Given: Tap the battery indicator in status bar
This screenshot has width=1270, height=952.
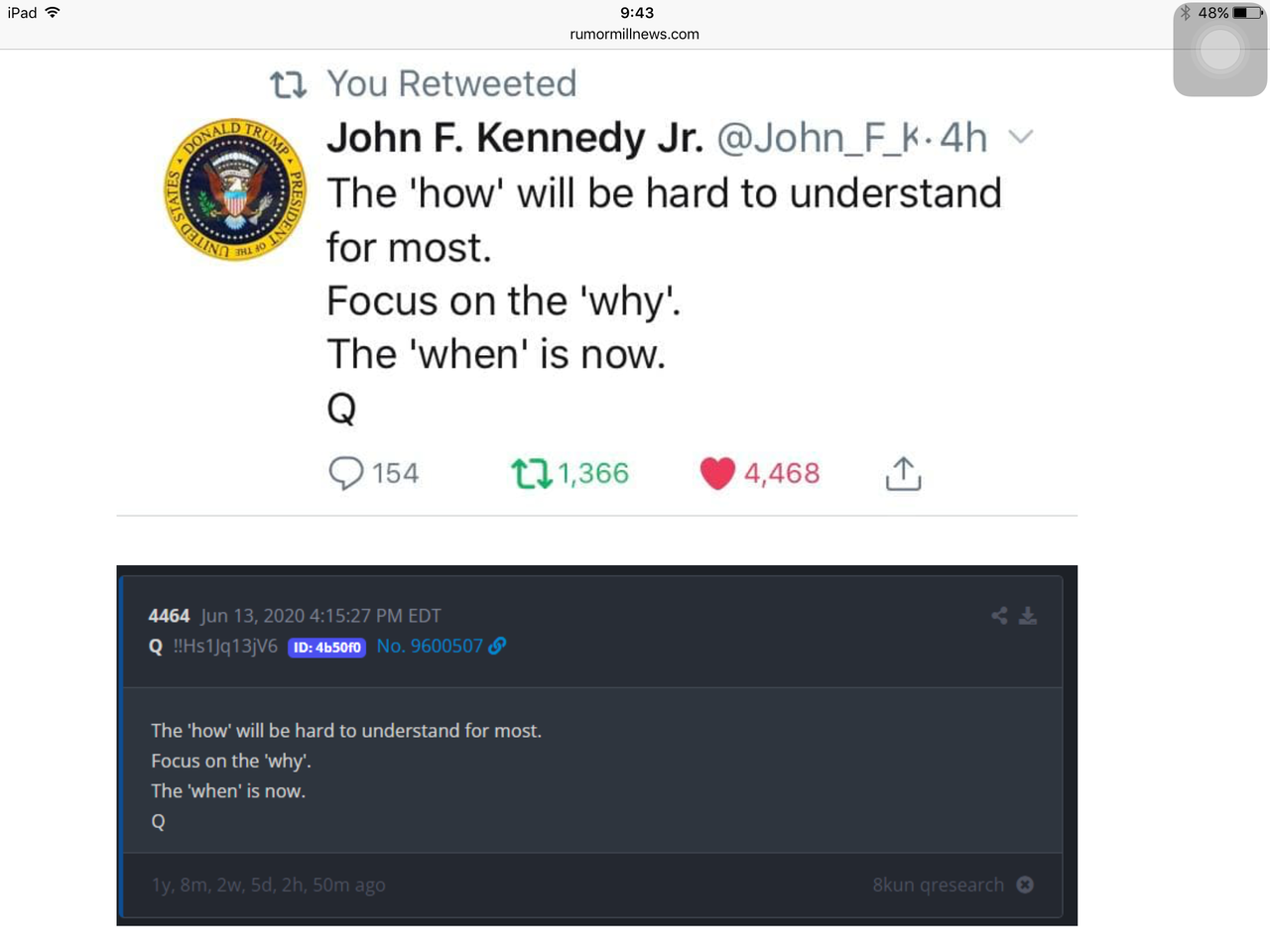Looking at the screenshot, I should pos(1248,13).
